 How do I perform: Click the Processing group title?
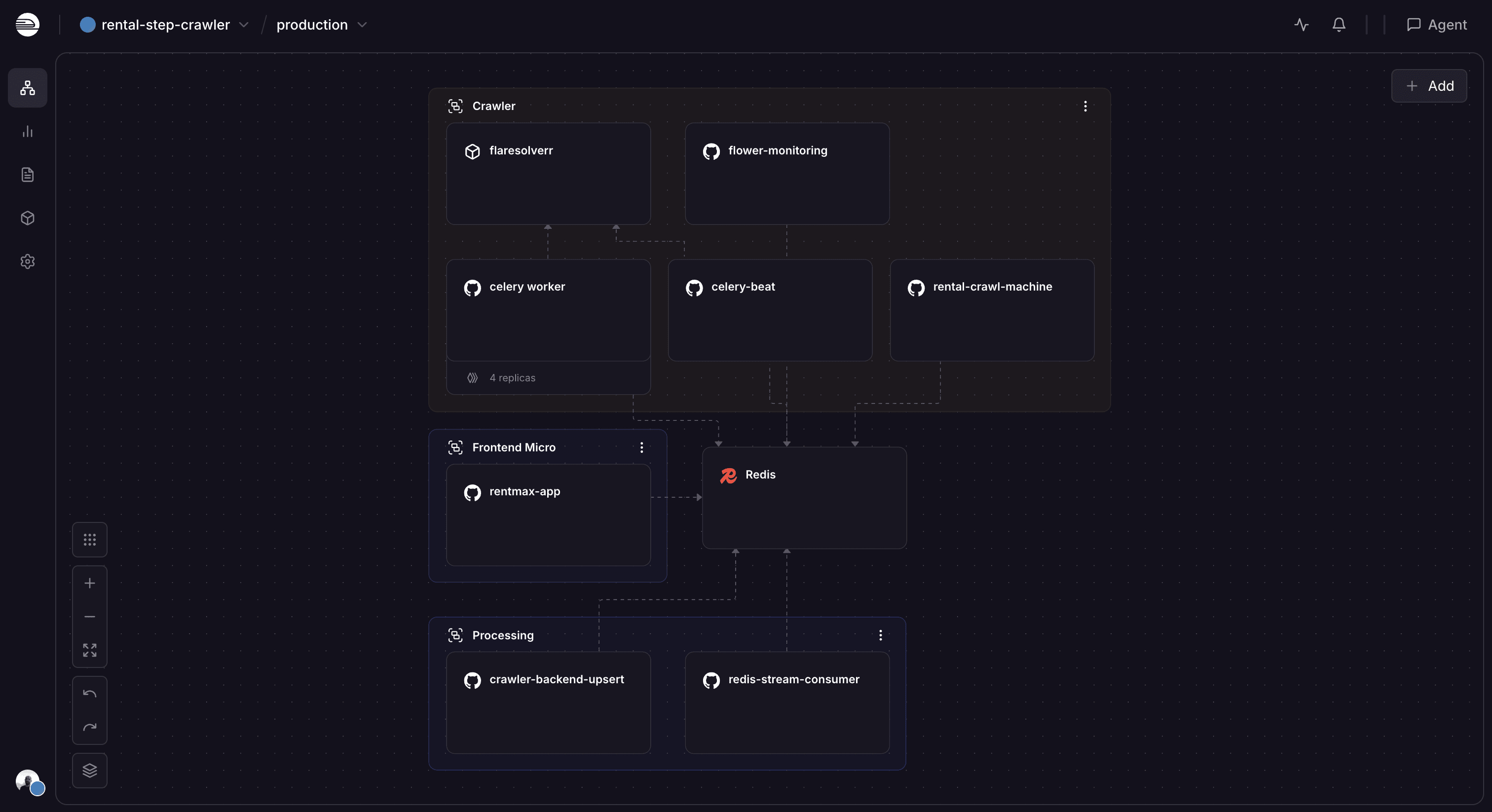click(503, 635)
